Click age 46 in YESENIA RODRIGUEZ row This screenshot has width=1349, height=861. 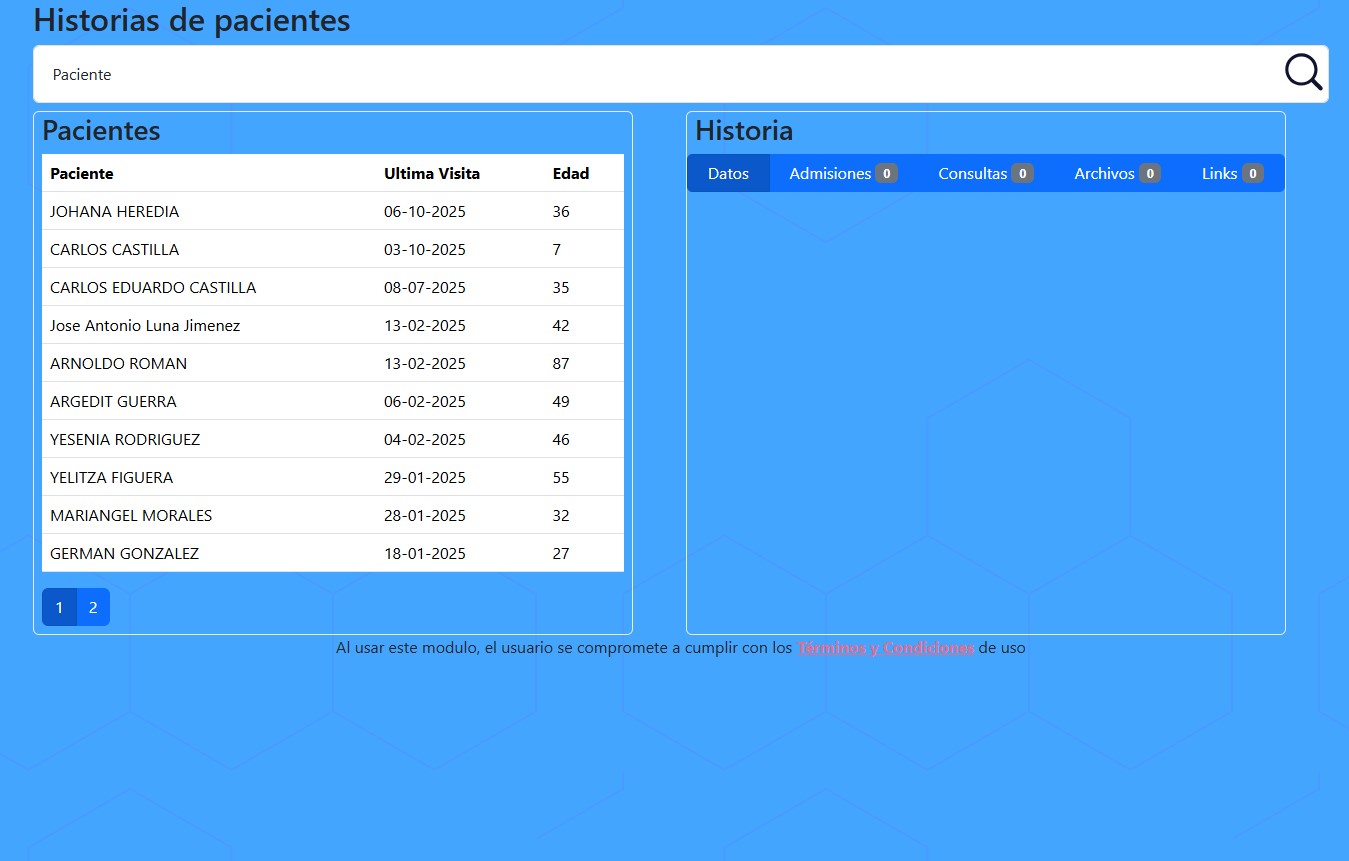point(561,440)
